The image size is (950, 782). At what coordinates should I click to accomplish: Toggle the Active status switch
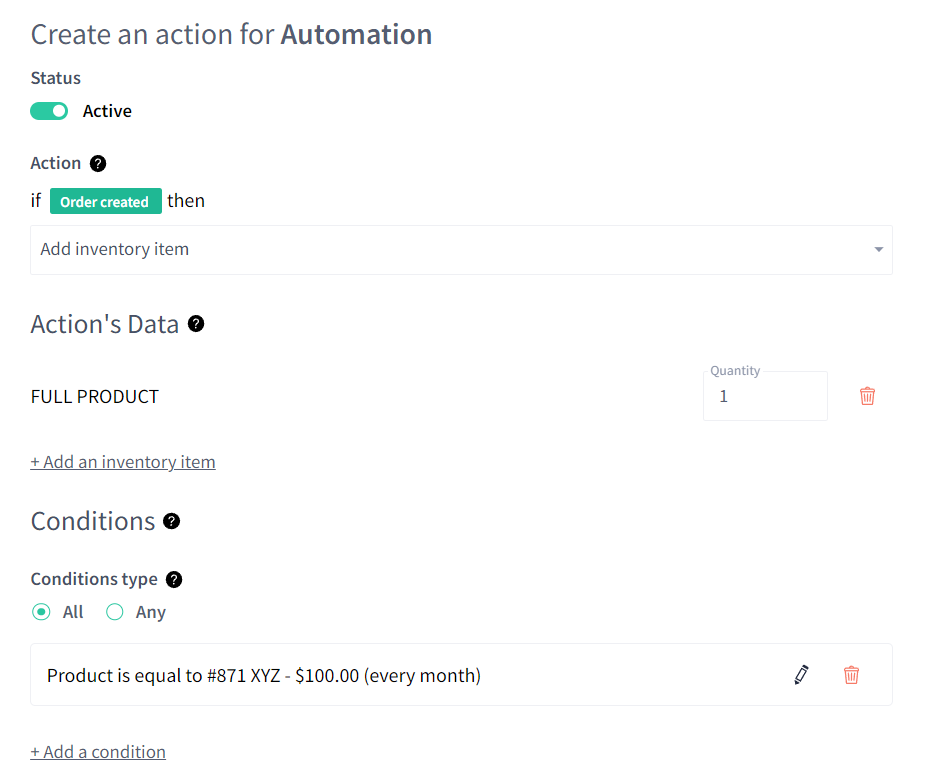[x=49, y=111]
